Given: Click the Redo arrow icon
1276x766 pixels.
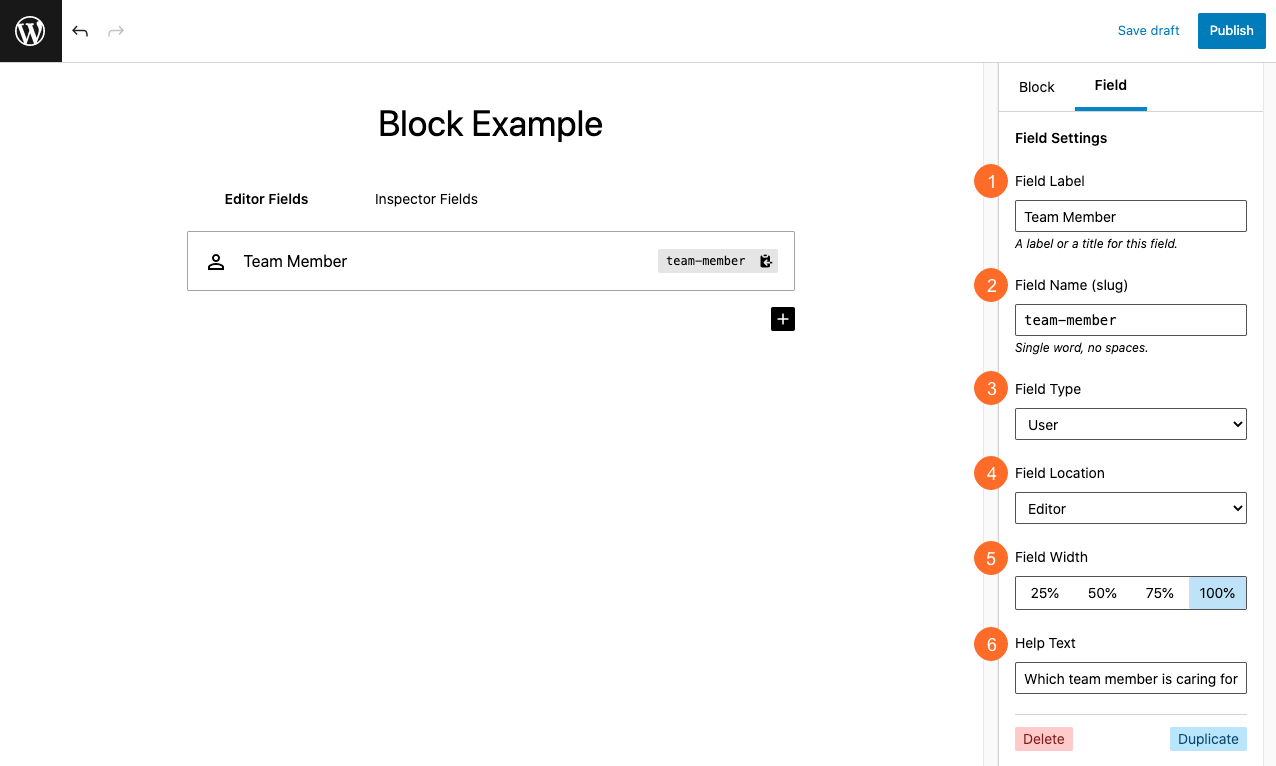Looking at the screenshot, I should (x=116, y=31).
